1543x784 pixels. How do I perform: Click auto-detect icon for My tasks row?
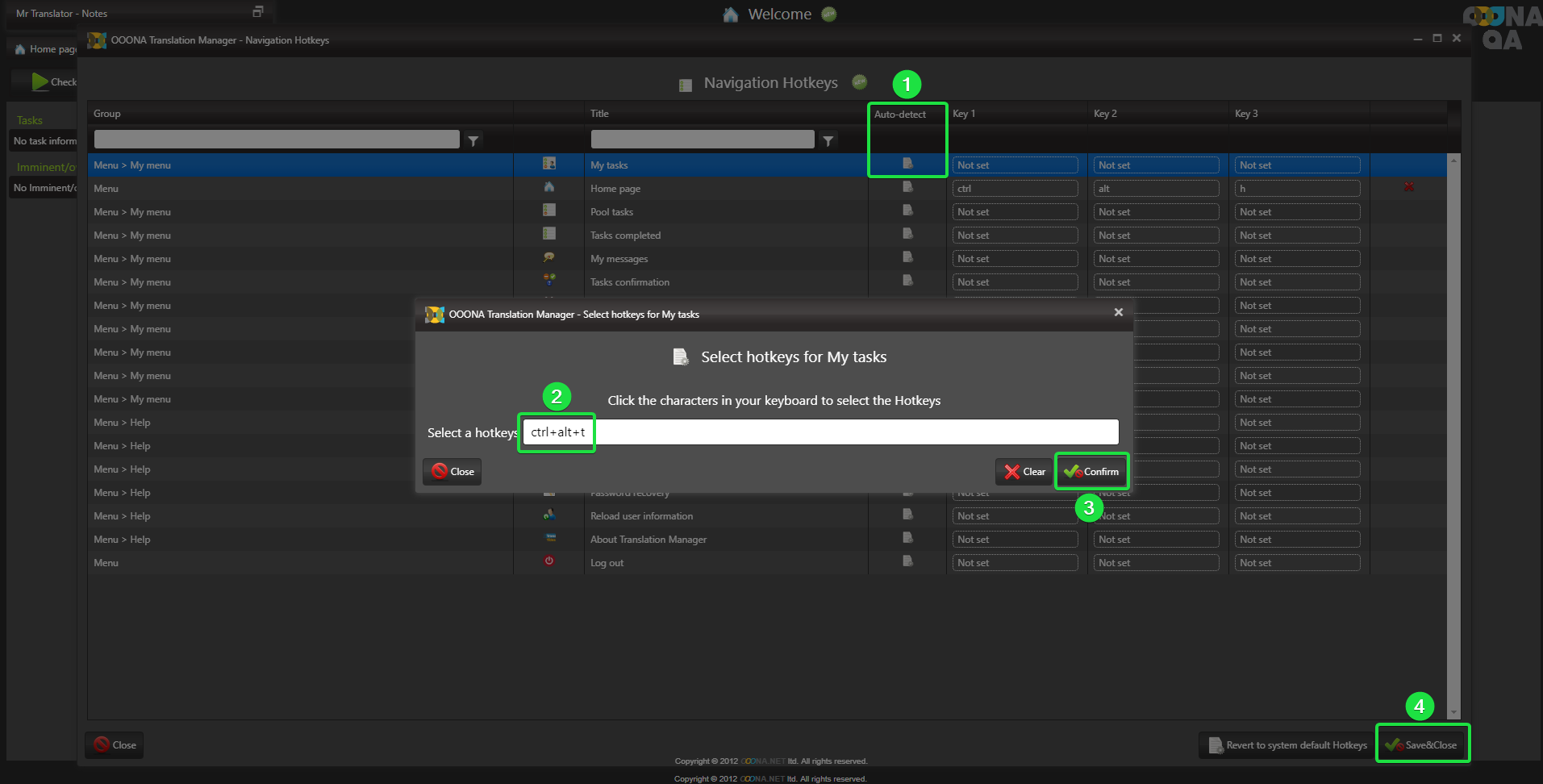[907, 164]
